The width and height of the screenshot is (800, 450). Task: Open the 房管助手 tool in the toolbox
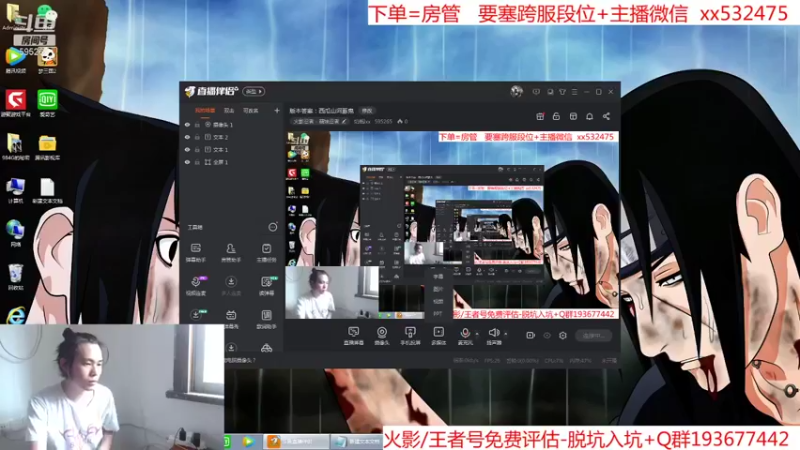[x=231, y=252]
